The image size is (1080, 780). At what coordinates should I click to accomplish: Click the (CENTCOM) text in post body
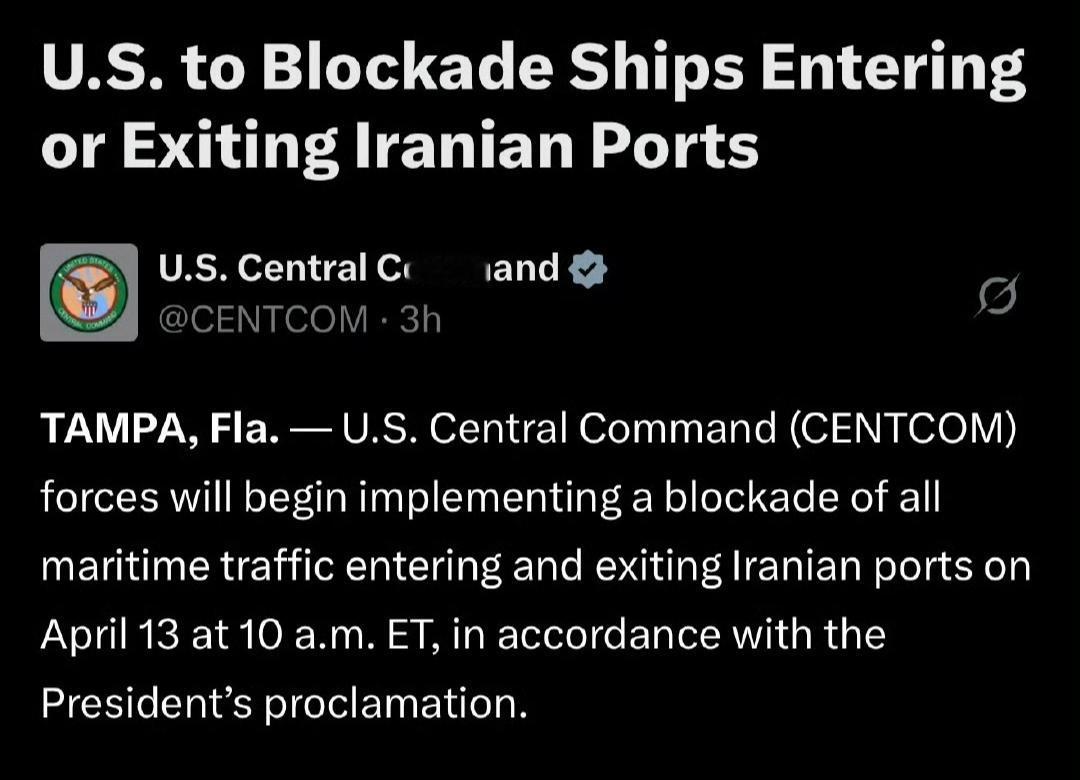(x=903, y=429)
